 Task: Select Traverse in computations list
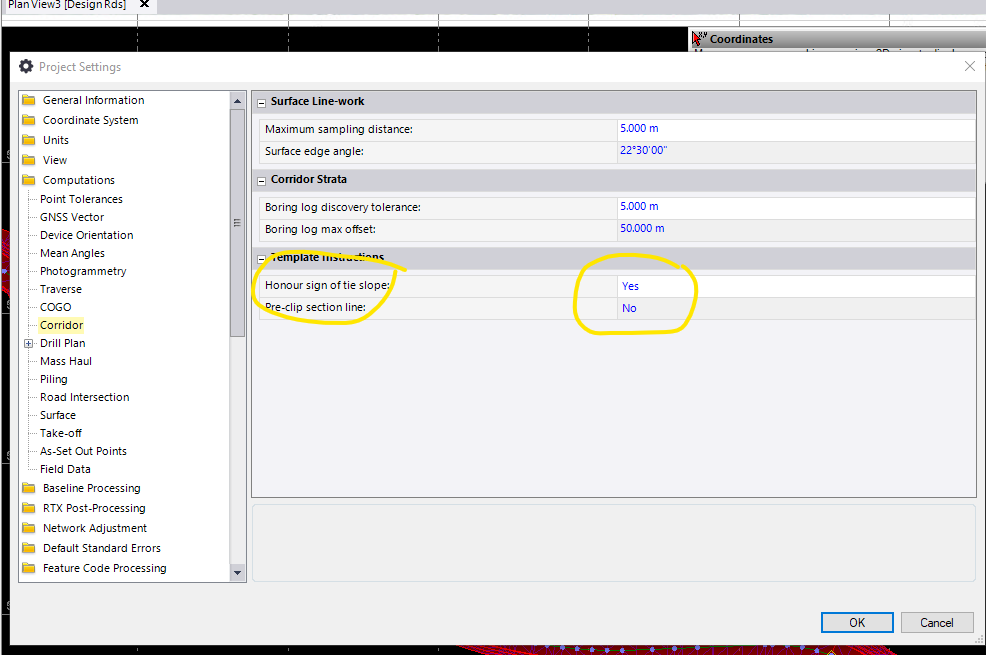[x=60, y=289]
